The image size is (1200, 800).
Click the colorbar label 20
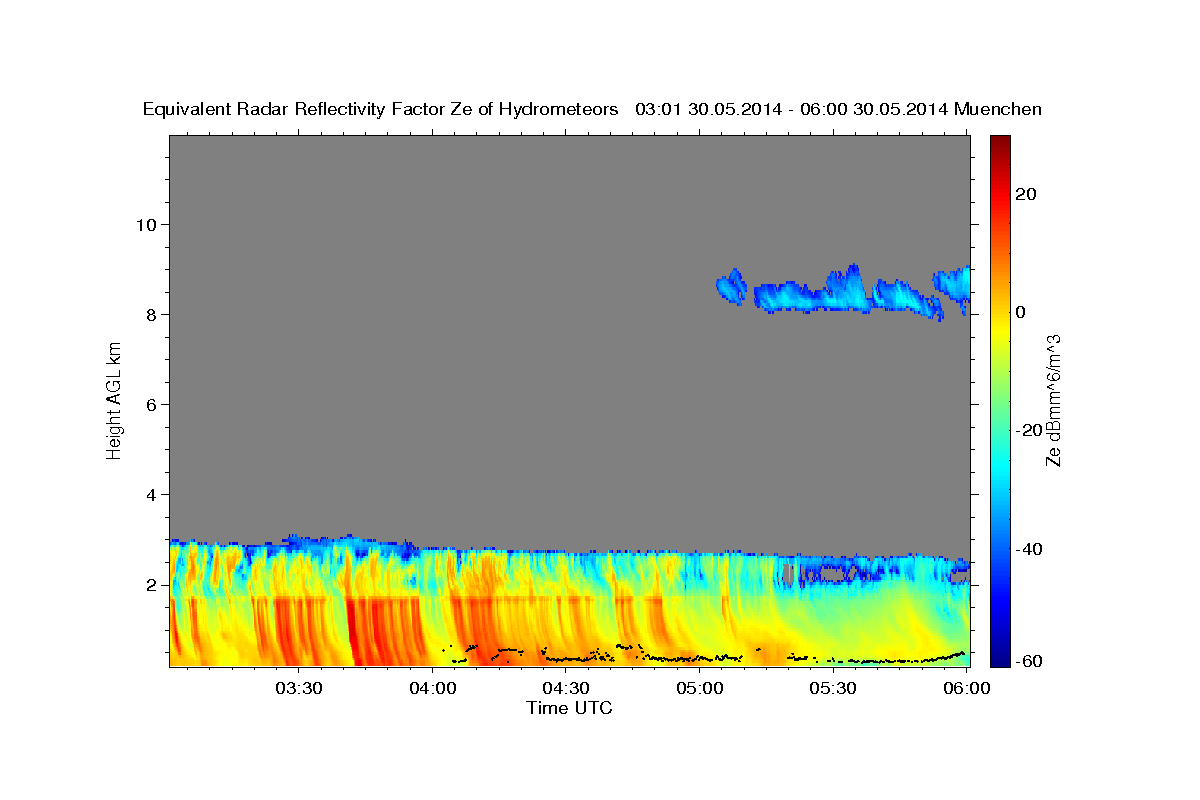point(1026,194)
